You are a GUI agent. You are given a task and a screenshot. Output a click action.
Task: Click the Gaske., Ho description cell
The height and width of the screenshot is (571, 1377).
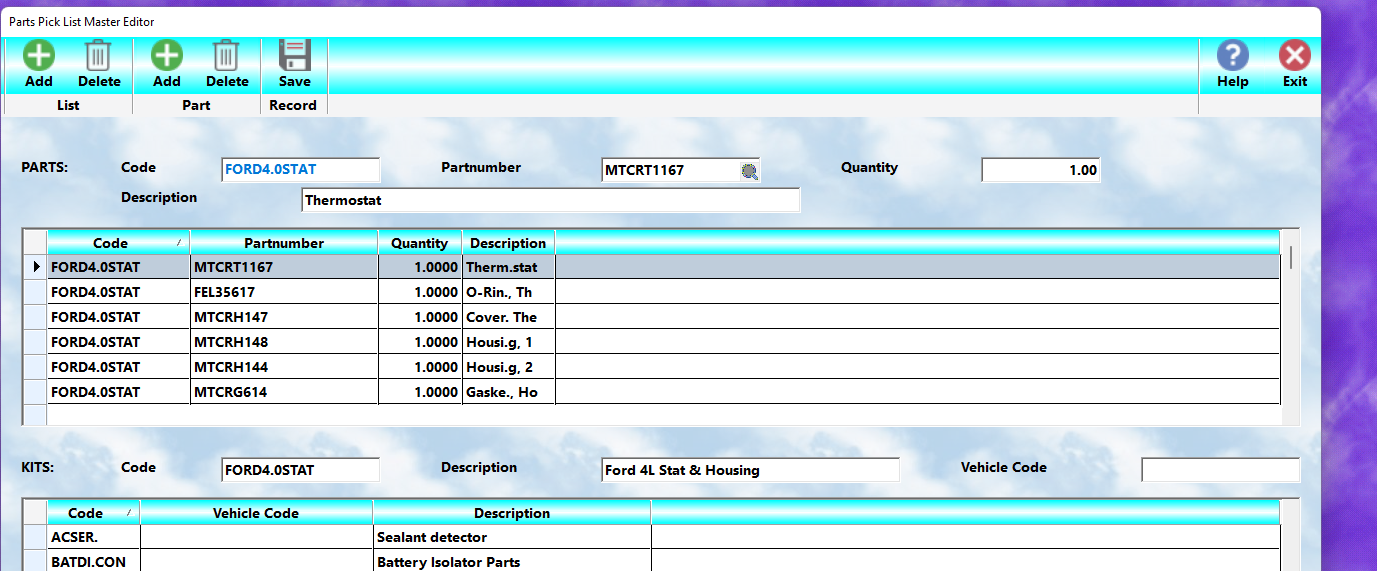(x=508, y=392)
